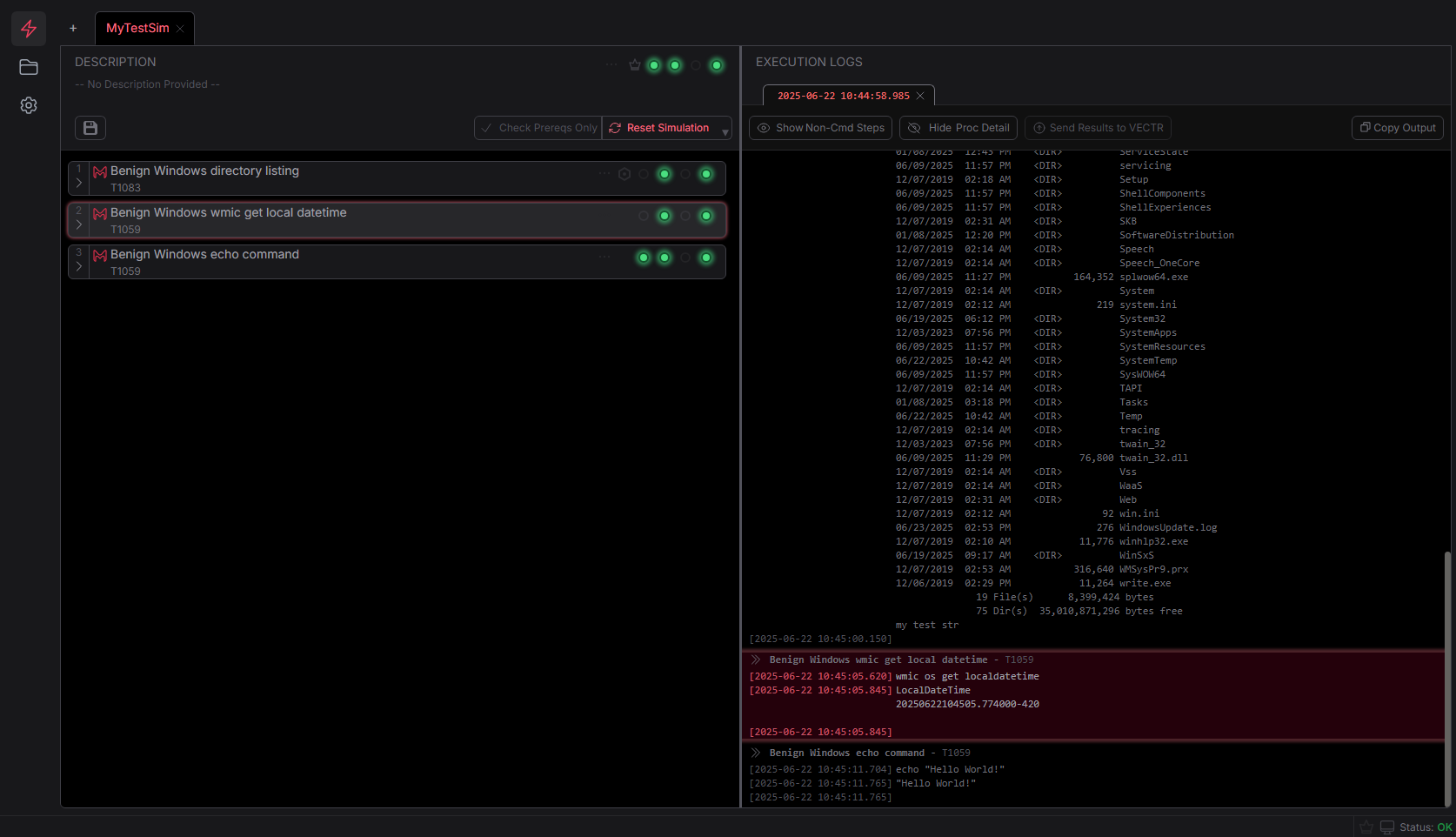
Task: Expand the wmic get local datetime step
Action: coord(78,224)
